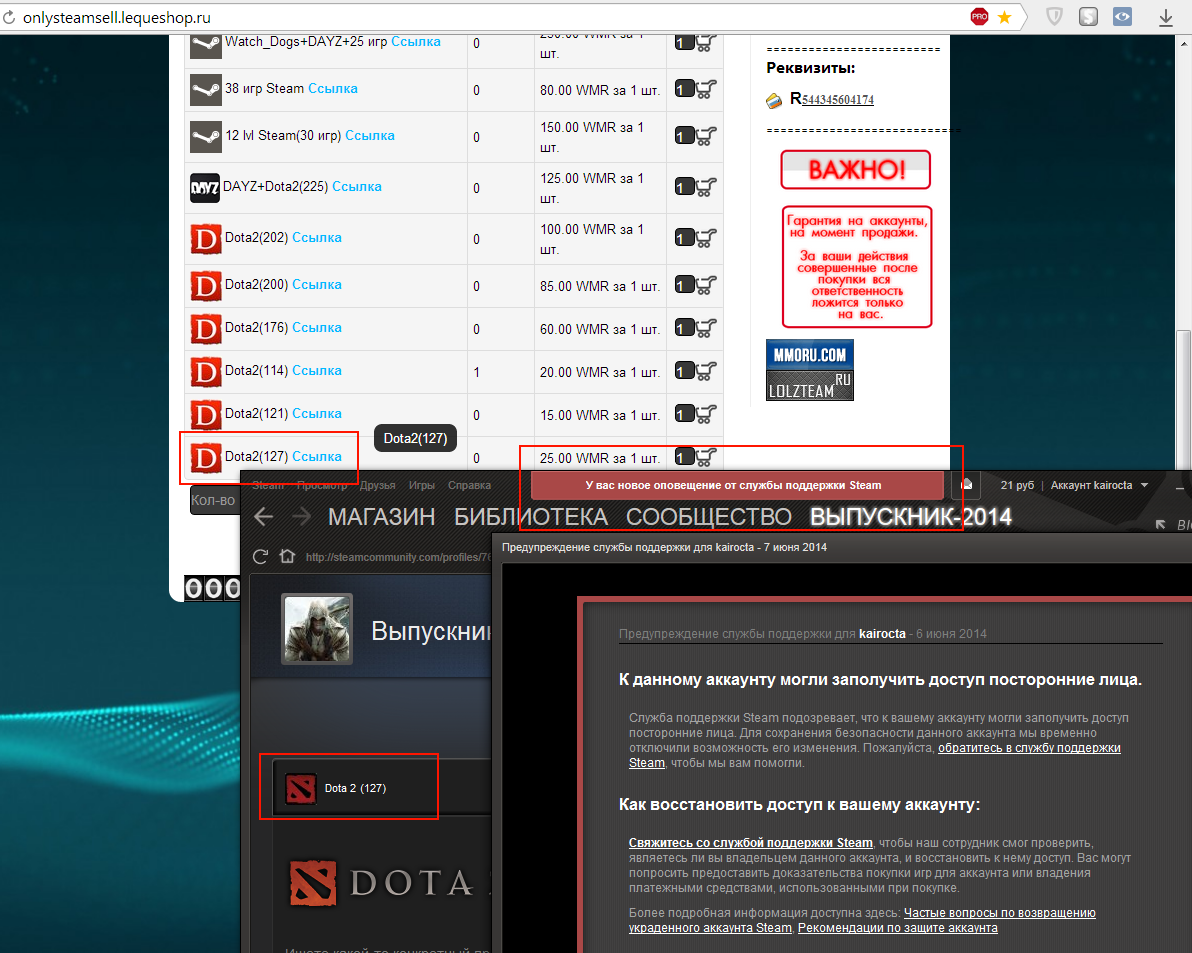
Task: Click the 21 руб wallet balance
Action: pos(1017,485)
